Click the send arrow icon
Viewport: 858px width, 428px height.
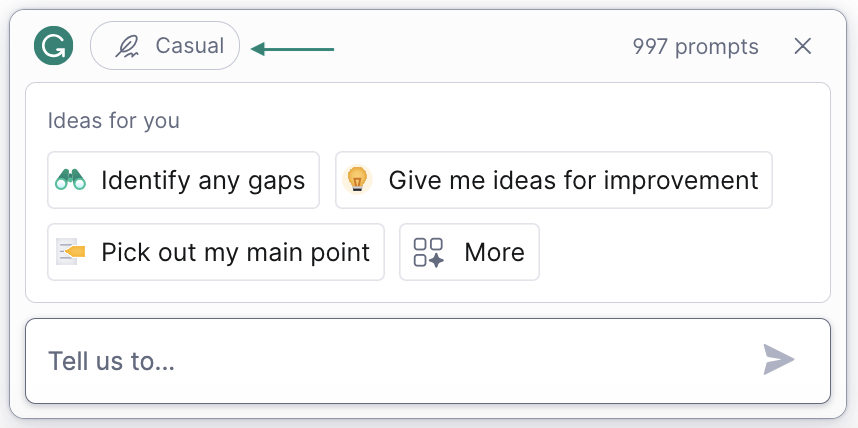pos(779,360)
